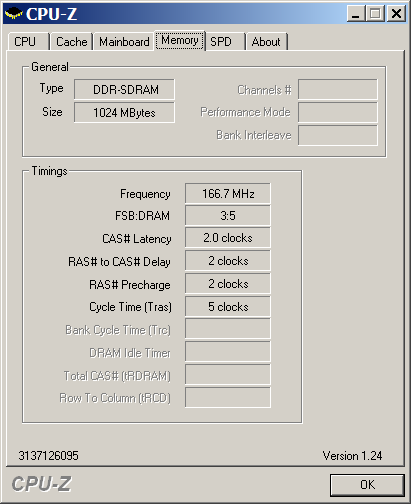Click the RAS# Precharge label

[x=130, y=285]
